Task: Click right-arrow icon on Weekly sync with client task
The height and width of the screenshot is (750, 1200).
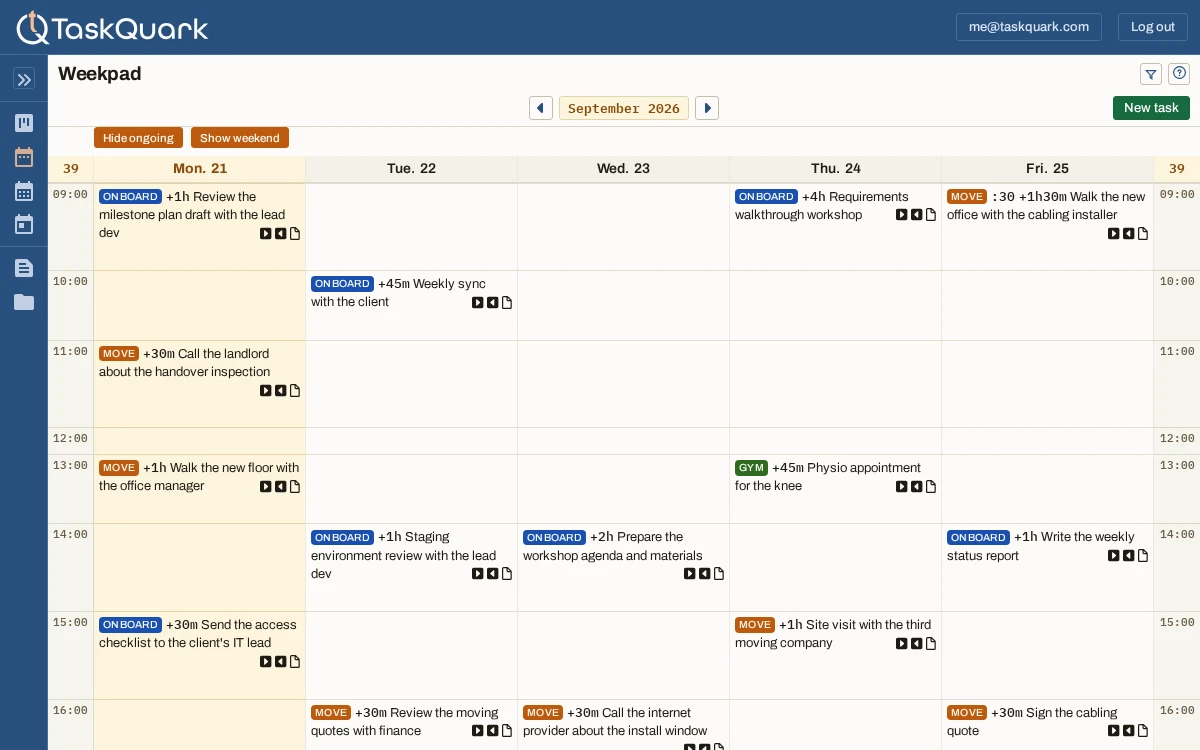Action: coord(477,303)
